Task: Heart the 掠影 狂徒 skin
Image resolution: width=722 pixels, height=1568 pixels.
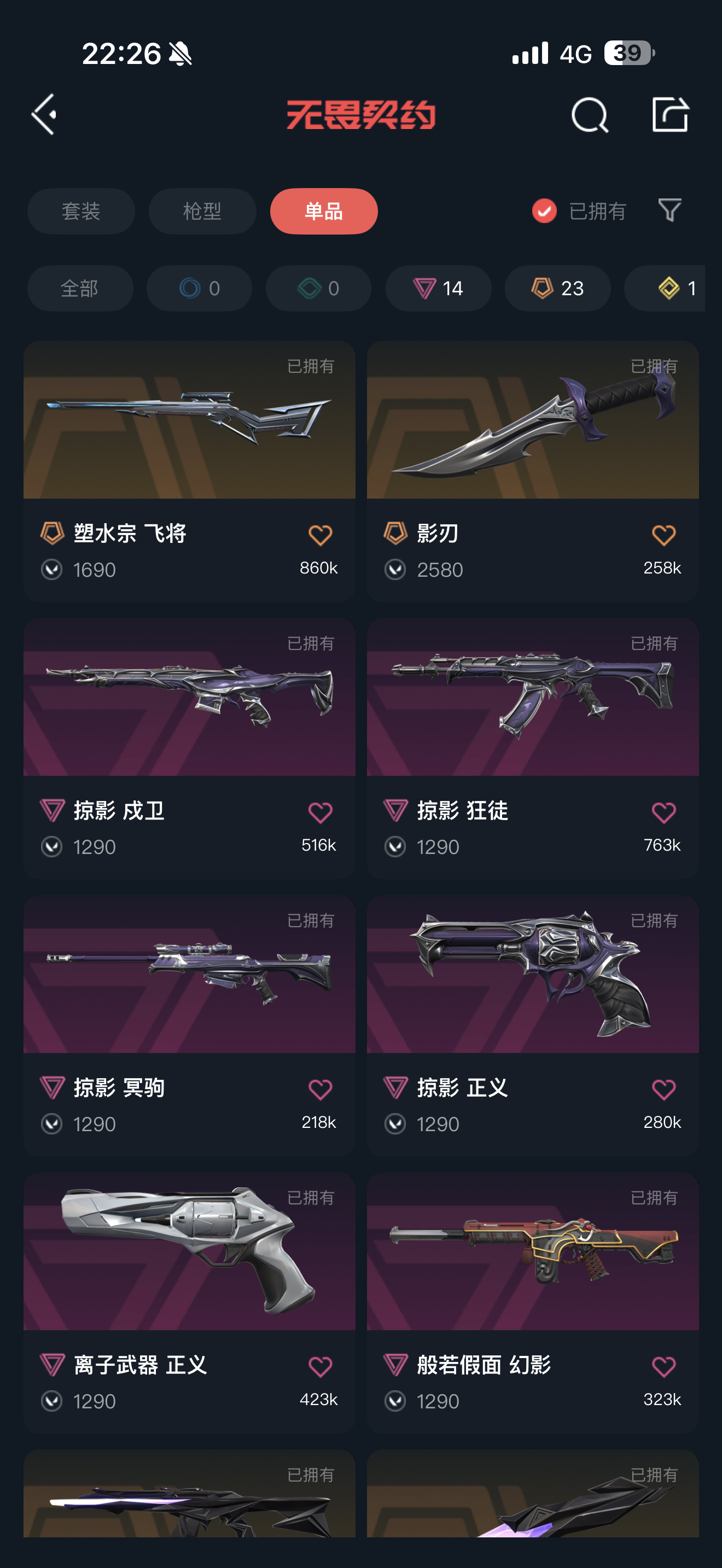Action: pos(663,812)
